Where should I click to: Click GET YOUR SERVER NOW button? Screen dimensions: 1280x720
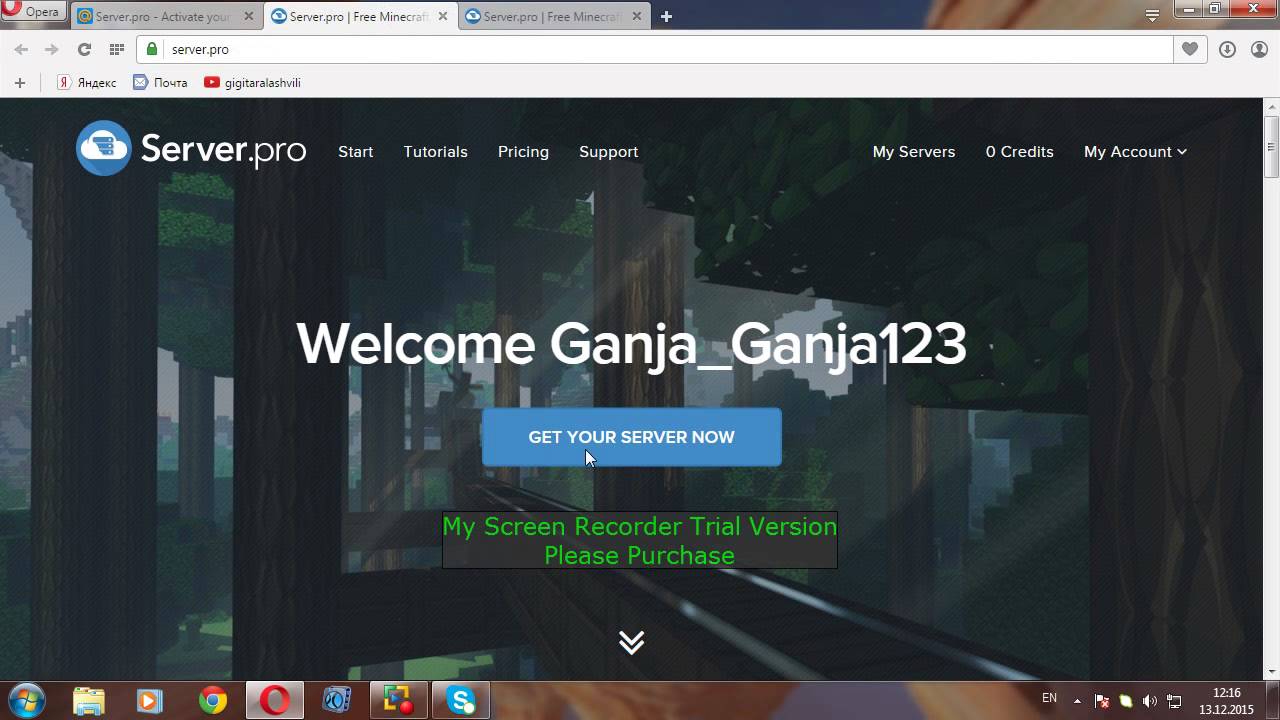[631, 437]
